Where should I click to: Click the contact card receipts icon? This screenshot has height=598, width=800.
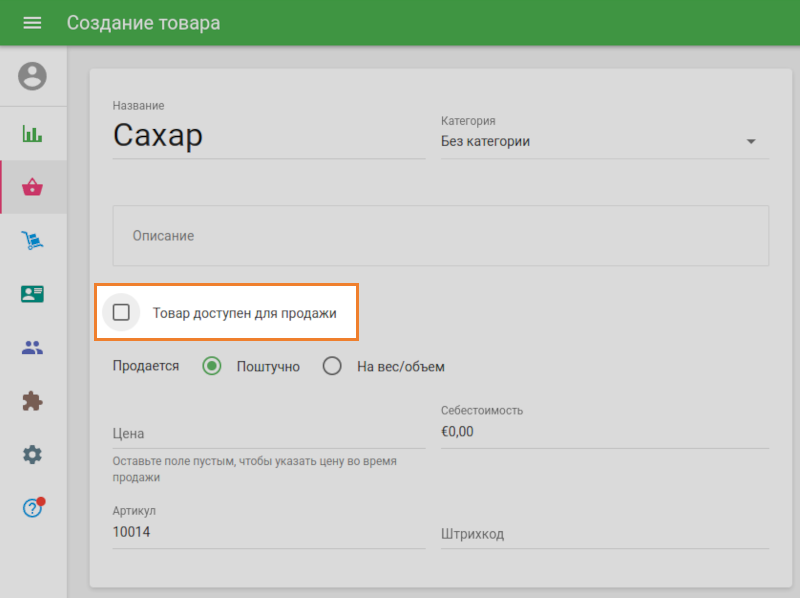33,293
